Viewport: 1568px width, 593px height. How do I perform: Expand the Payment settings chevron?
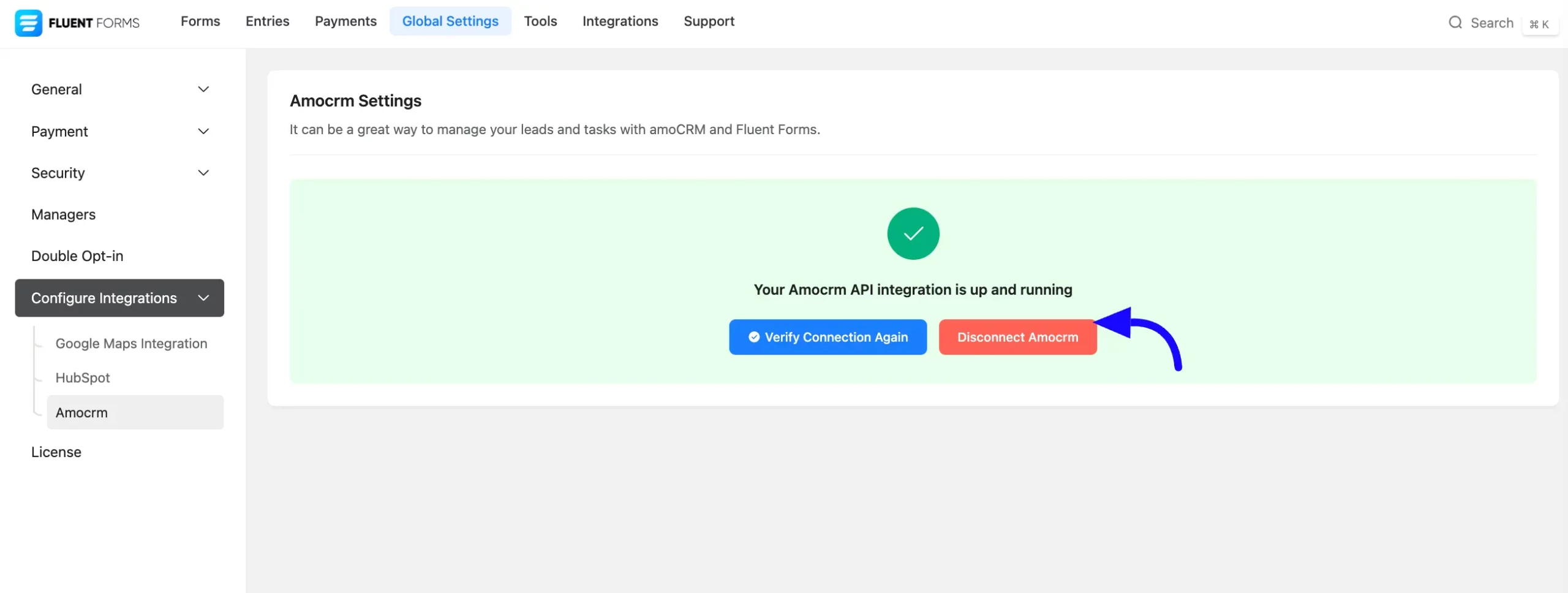tap(203, 131)
